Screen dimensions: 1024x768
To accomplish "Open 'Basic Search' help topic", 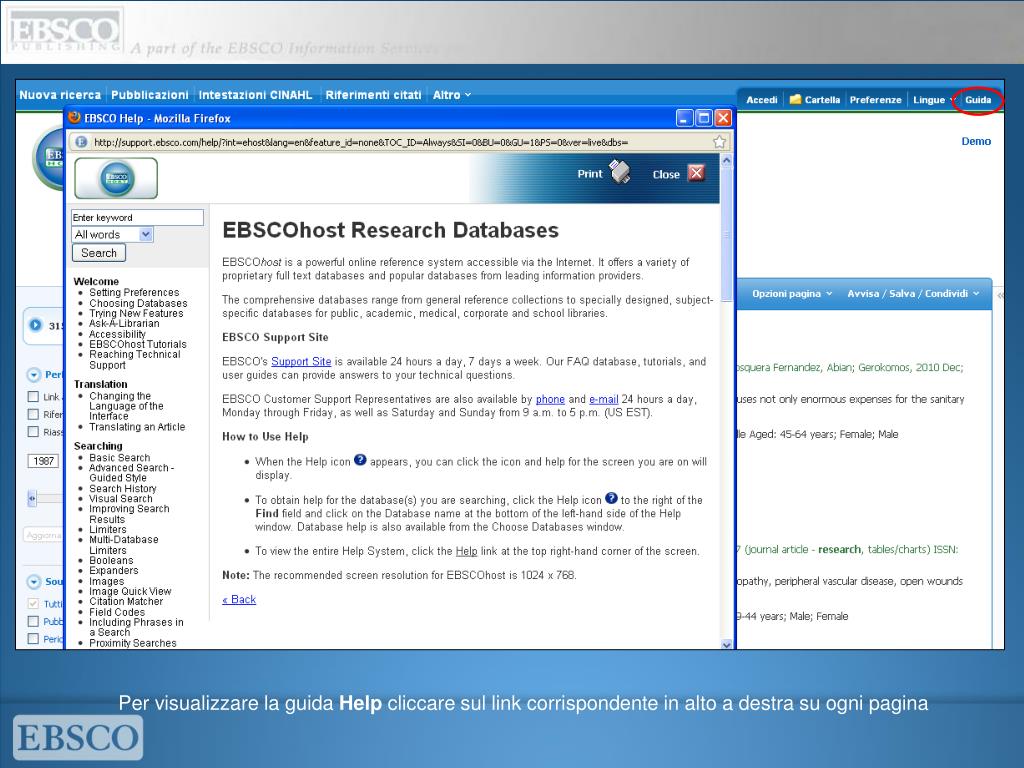I will tap(120, 458).
